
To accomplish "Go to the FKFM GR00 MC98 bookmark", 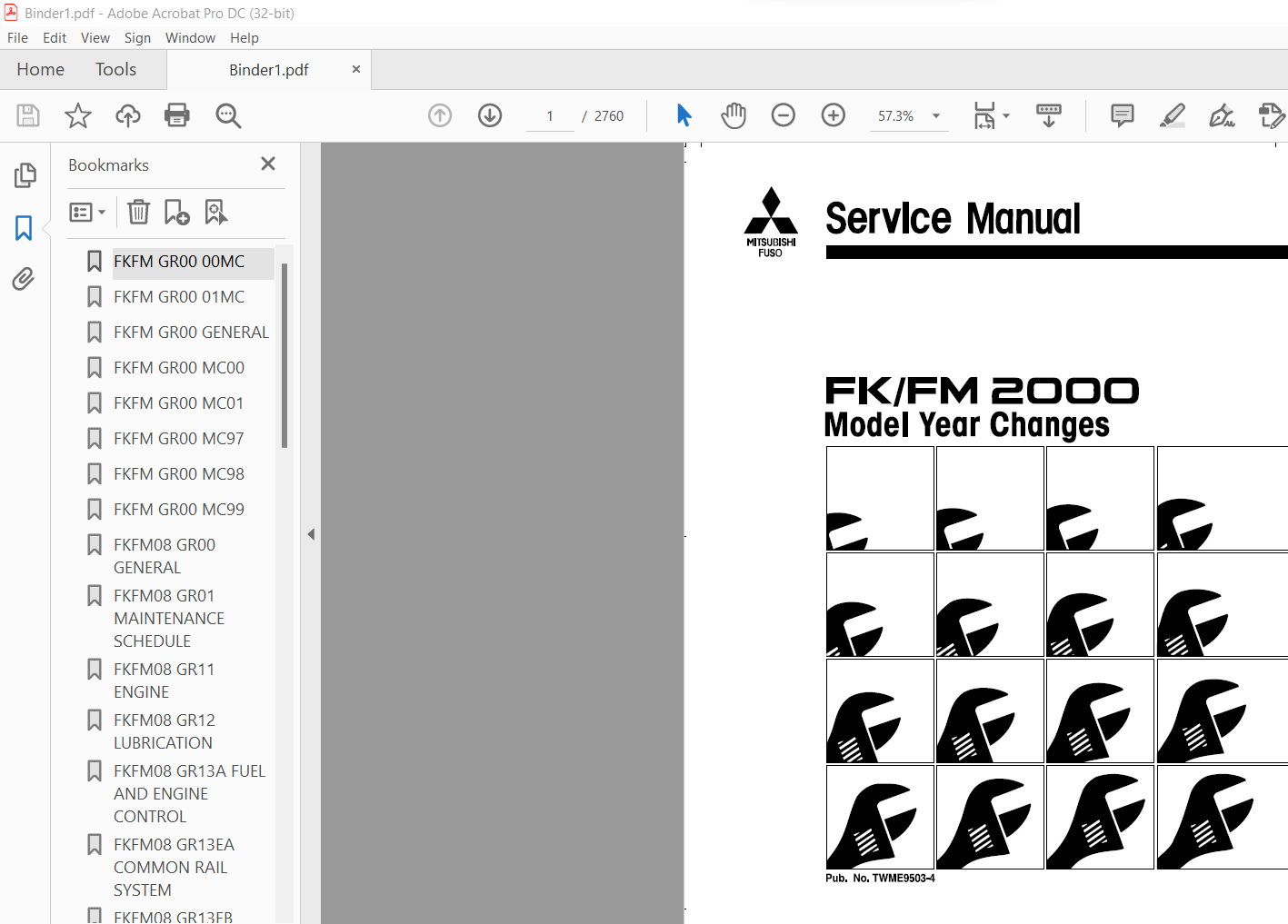I will pos(179,474).
